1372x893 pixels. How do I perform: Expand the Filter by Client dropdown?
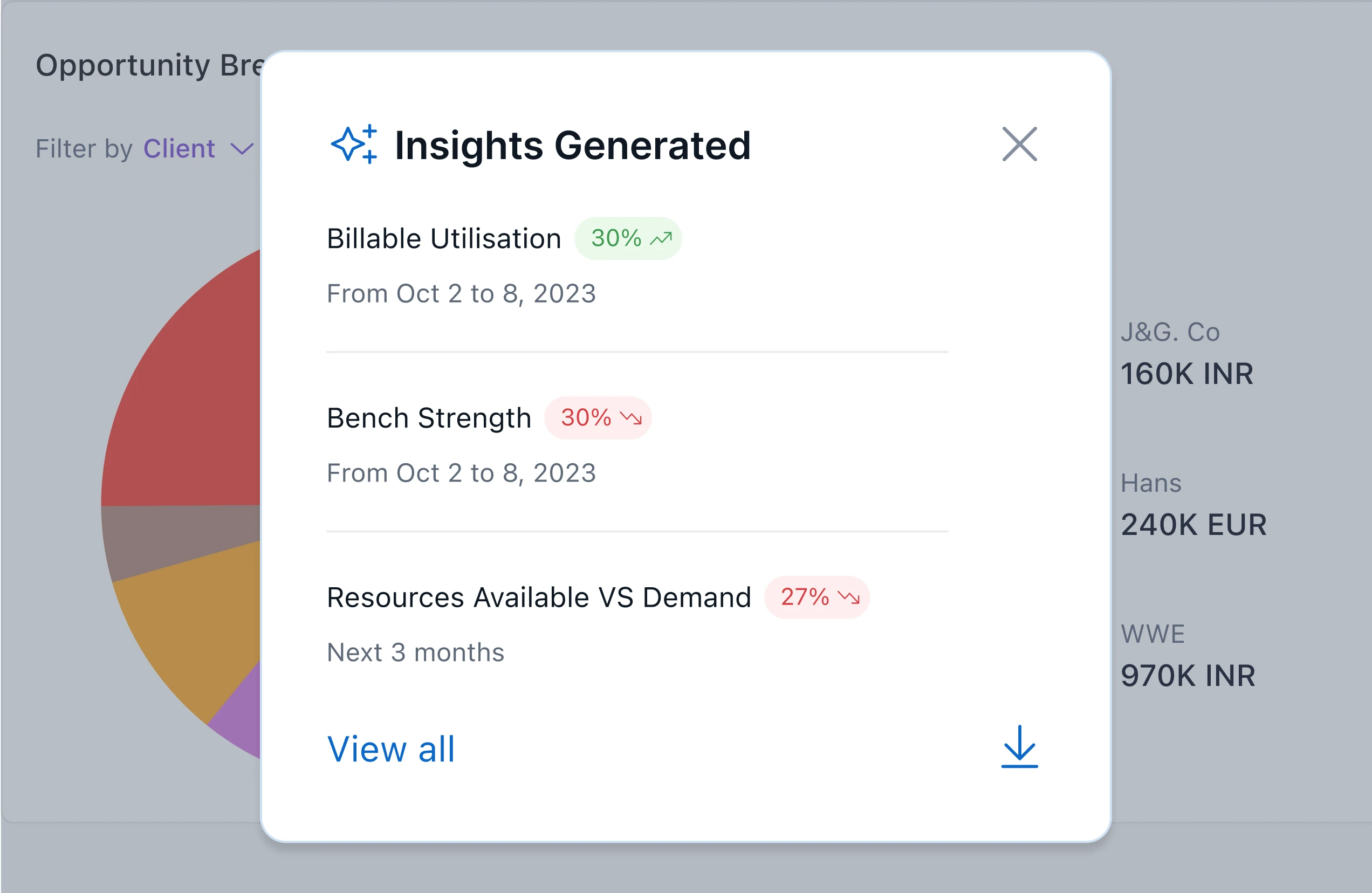pyautogui.click(x=179, y=149)
